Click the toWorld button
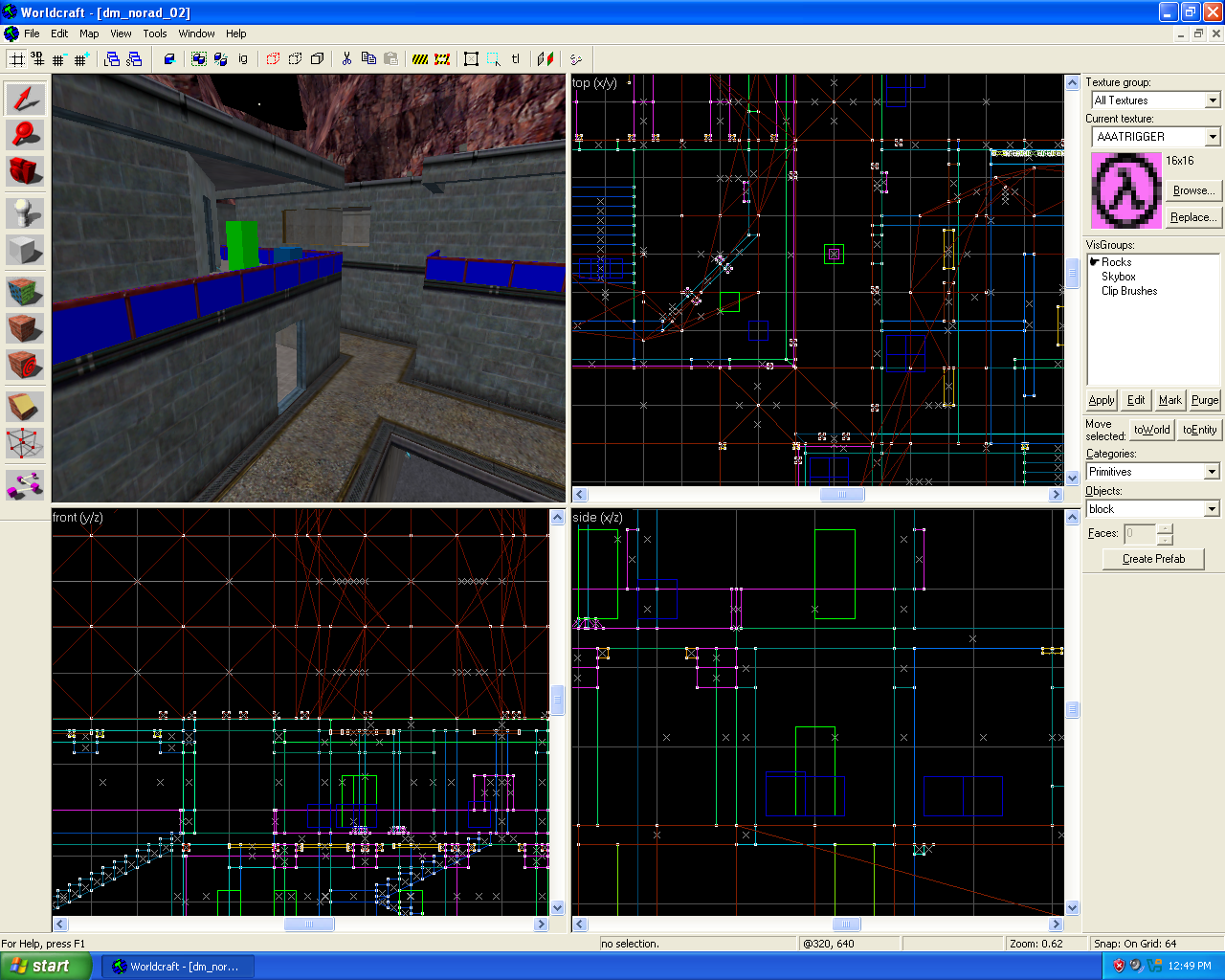 pyautogui.click(x=1151, y=430)
